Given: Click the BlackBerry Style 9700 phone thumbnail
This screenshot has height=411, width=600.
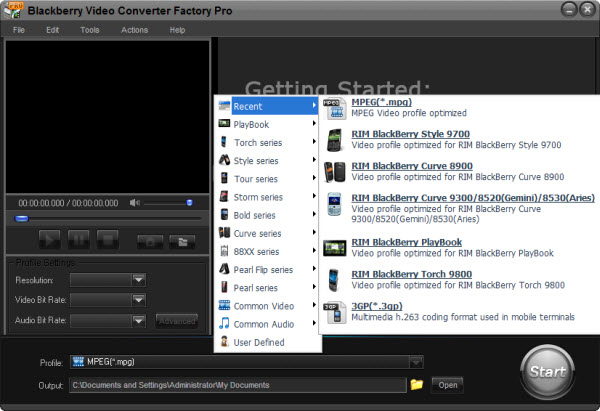Looking at the screenshot, I should [334, 140].
